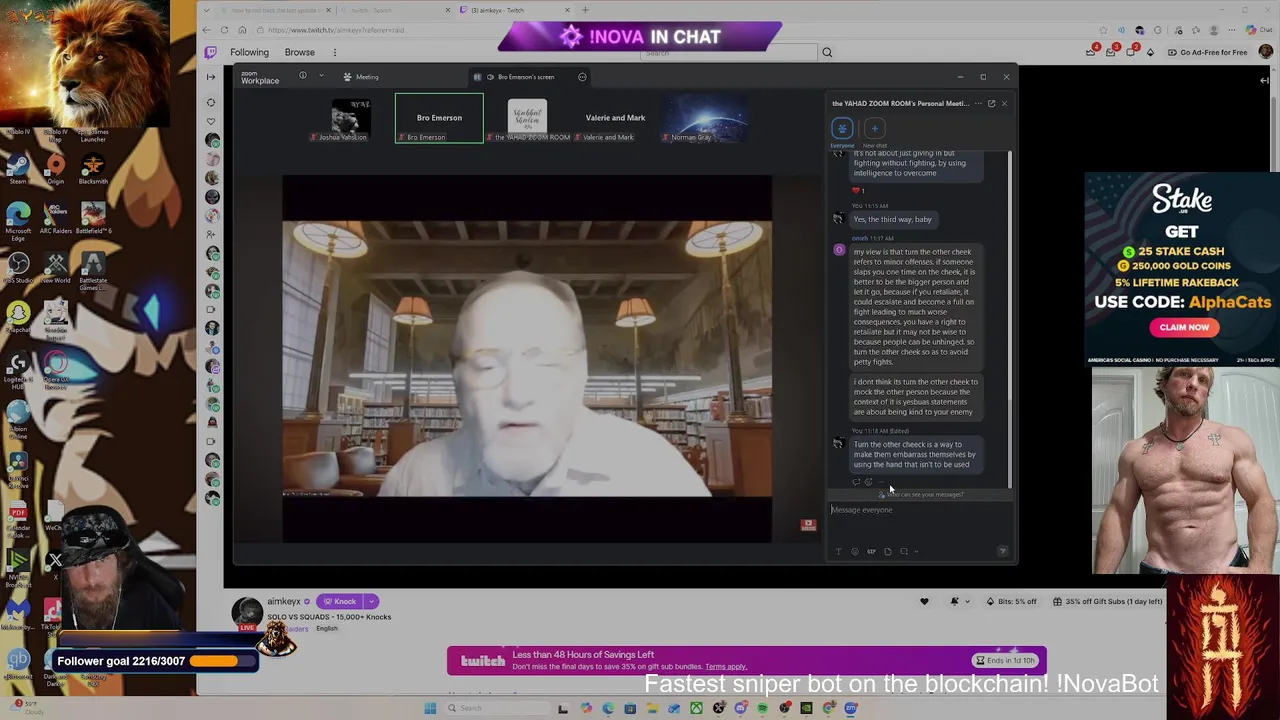This screenshot has width=1280, height=720.
Task: Click the heart follow icon
Action: click(924, 601)
